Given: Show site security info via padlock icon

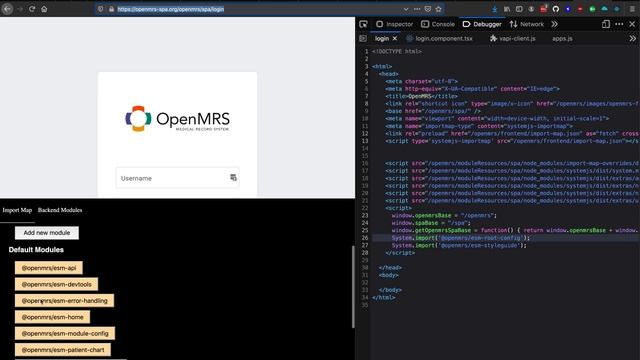Looking at the screenshot, I should [x=111, y=9].
